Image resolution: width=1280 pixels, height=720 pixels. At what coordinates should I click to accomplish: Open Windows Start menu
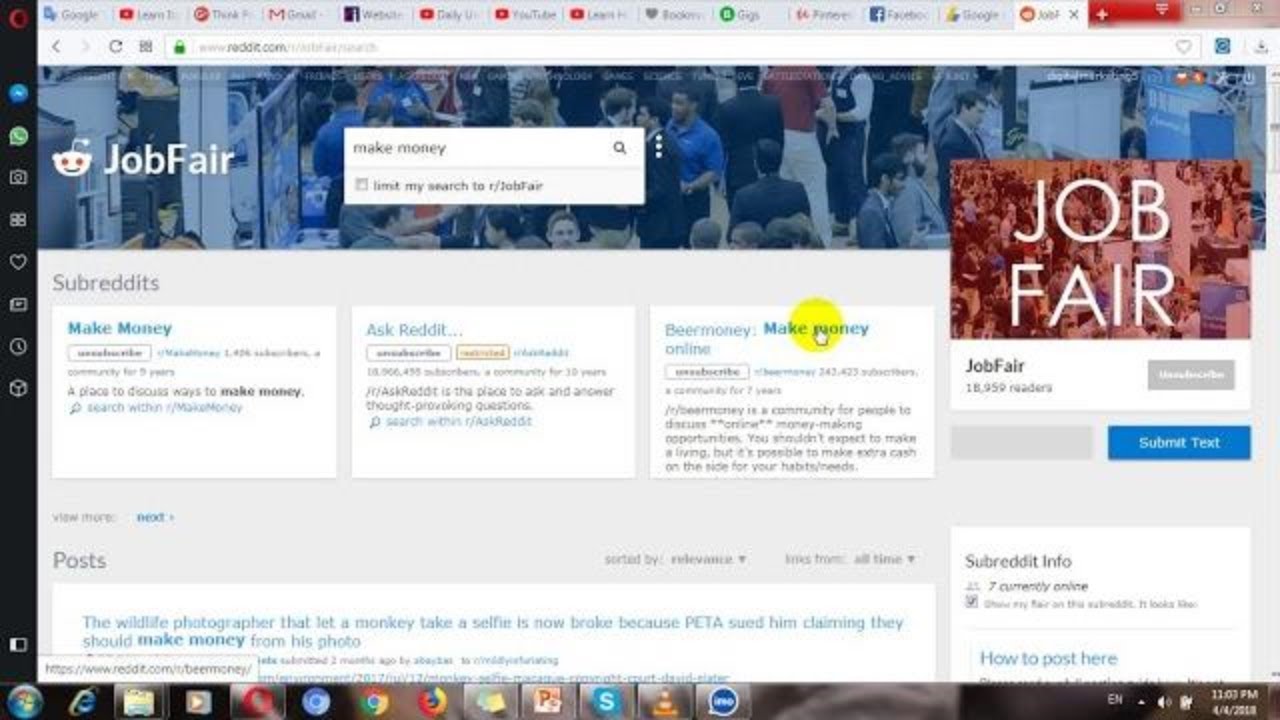pos(23,702)
